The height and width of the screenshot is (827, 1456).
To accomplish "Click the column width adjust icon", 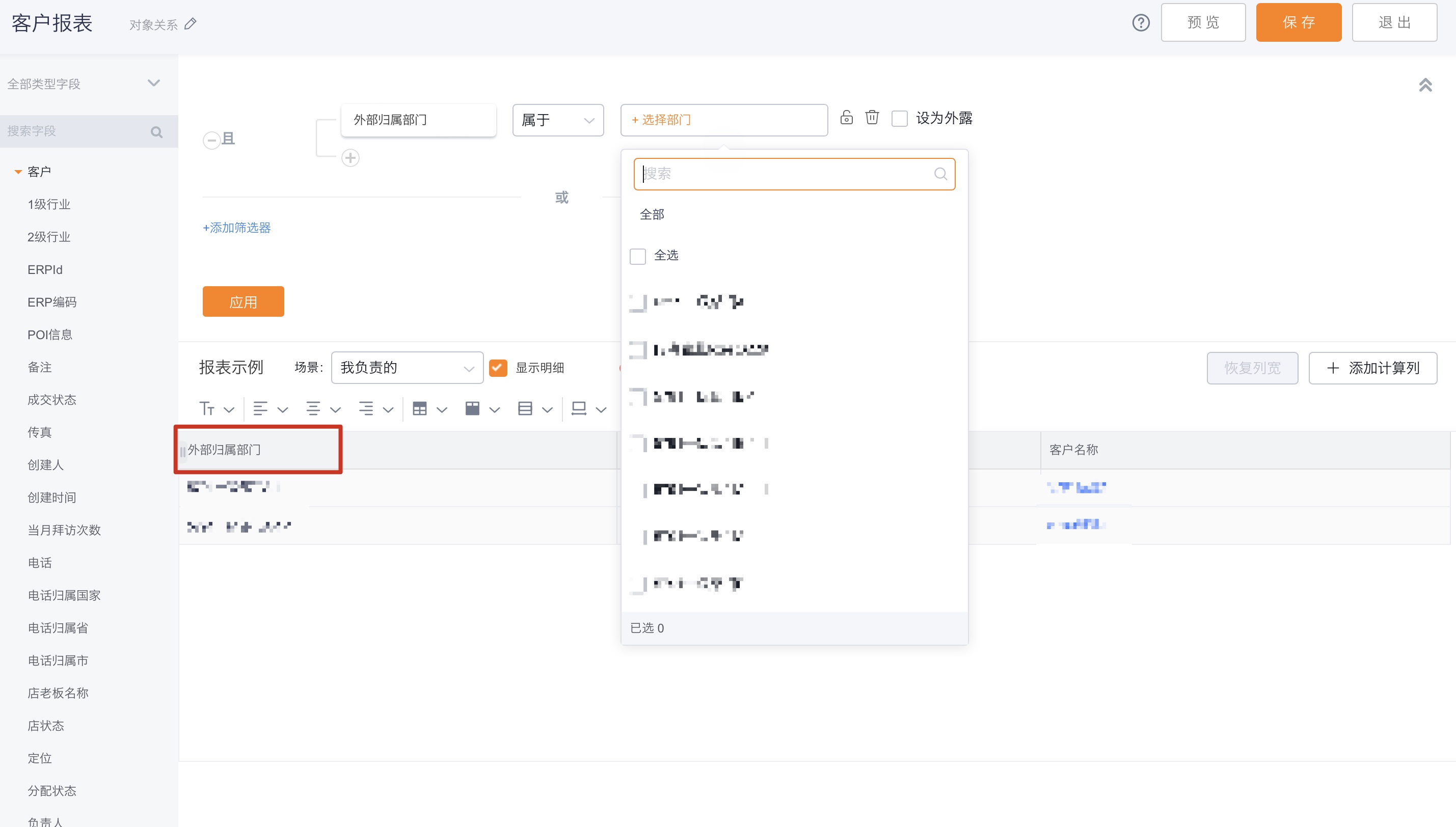I will point(578,408).
